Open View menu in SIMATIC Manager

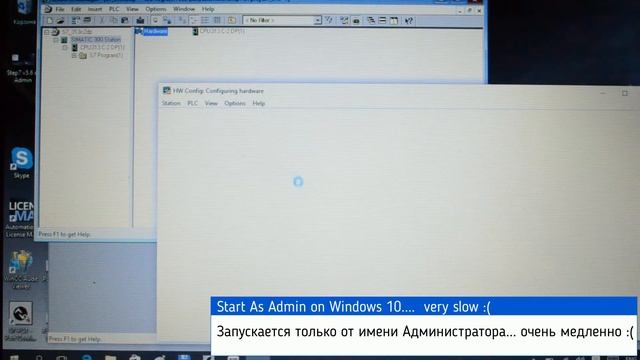pyautogui.click(x=132, y=9)
